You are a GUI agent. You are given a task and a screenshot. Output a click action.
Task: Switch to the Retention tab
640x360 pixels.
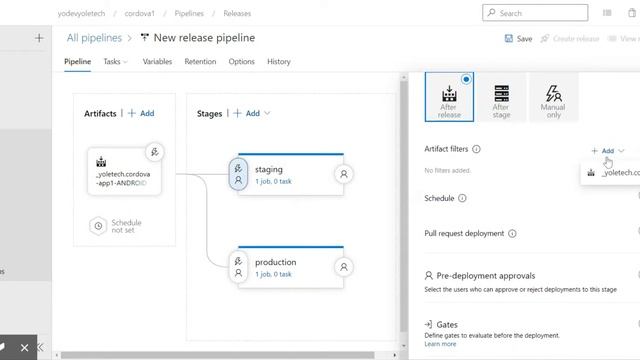pyautogui.click(x=200, y=62)
